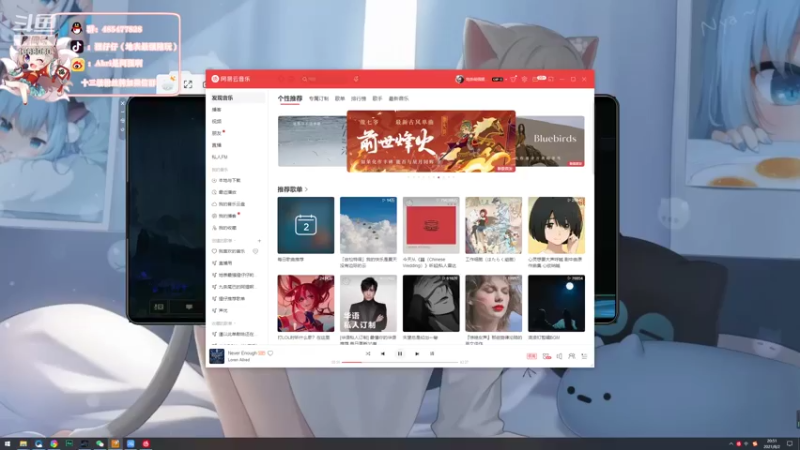Screen dimensions: 800x450
Task: Click the NetEase Cloud Music logo
Action: click(x=231, y=79)
